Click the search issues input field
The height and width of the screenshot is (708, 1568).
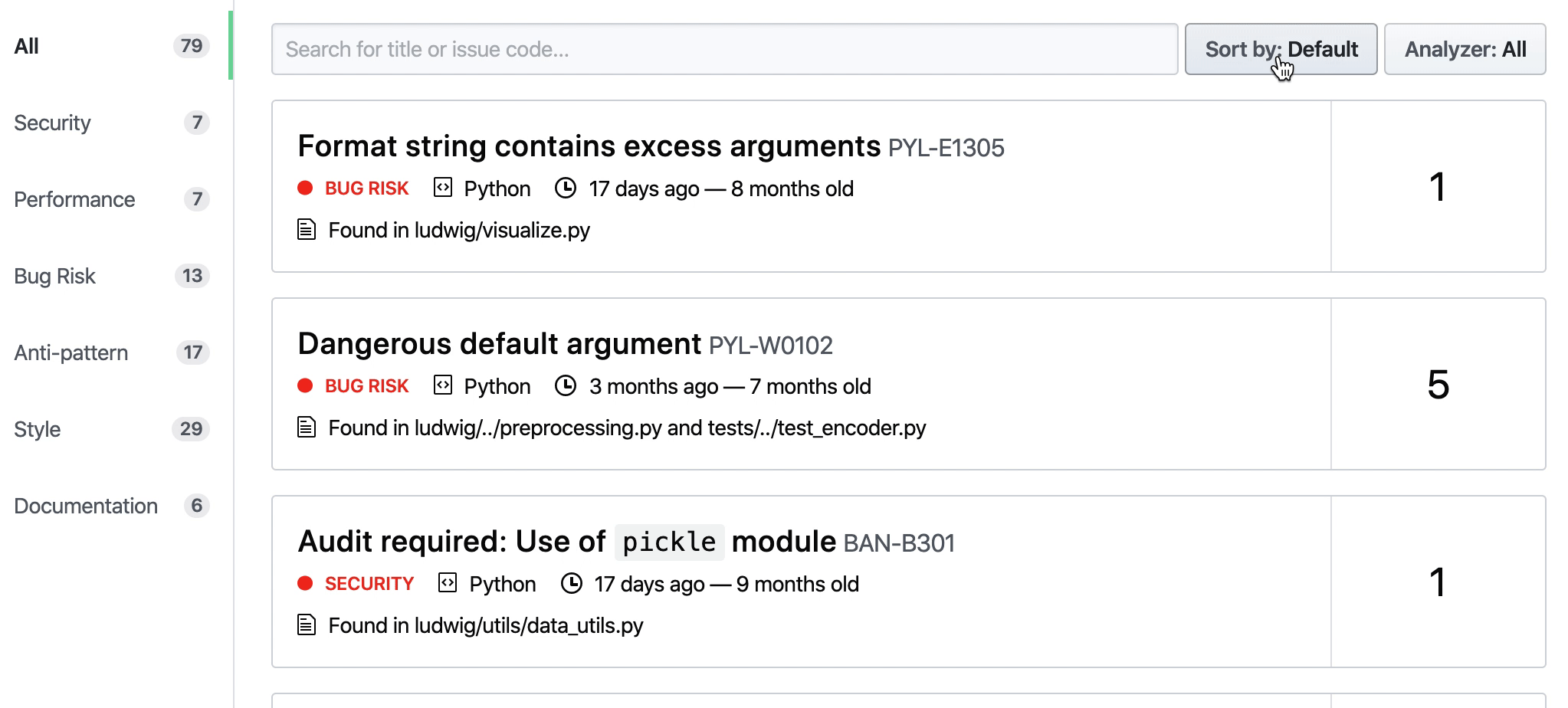[725, 49]
